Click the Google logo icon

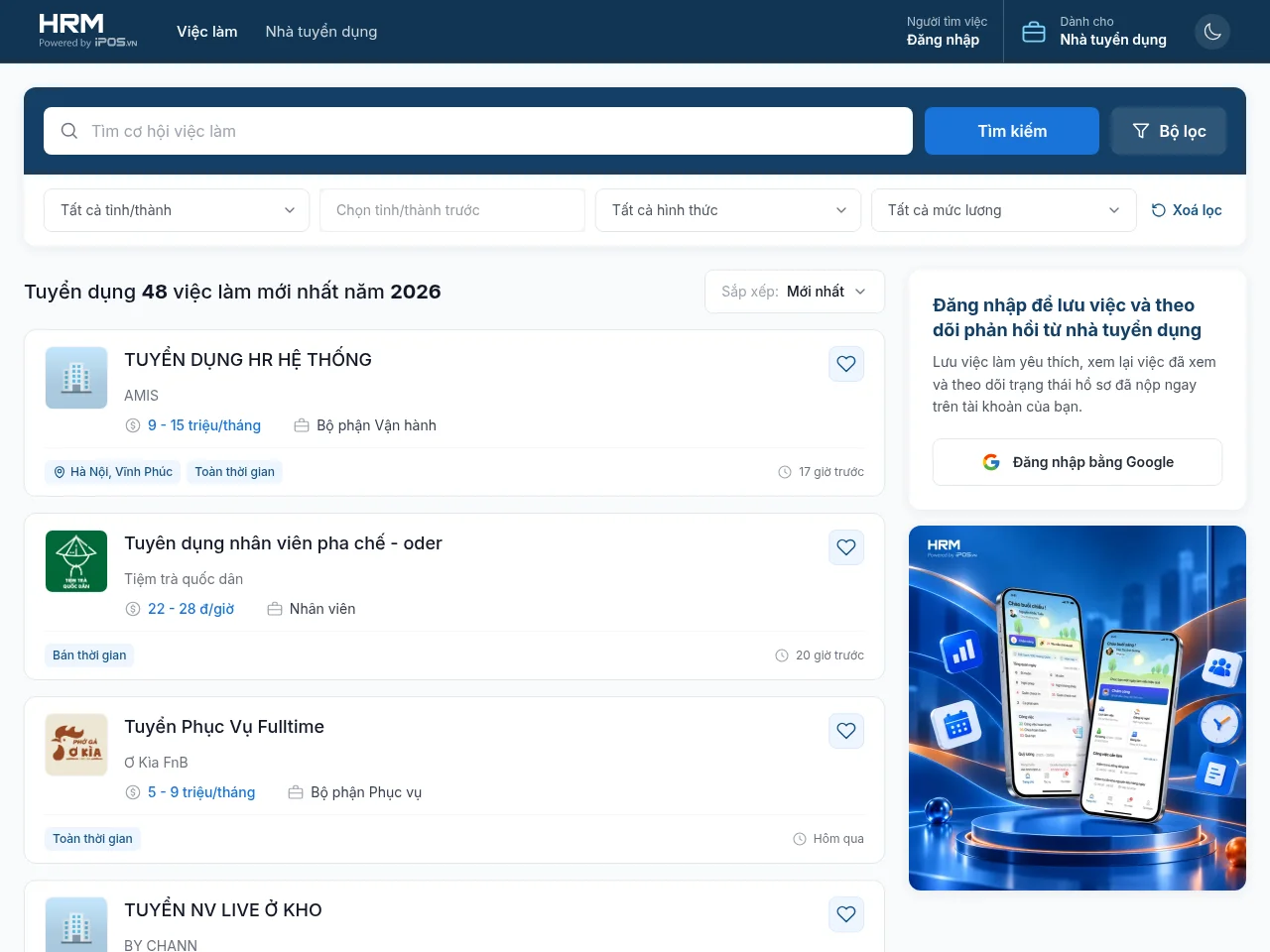991,462
